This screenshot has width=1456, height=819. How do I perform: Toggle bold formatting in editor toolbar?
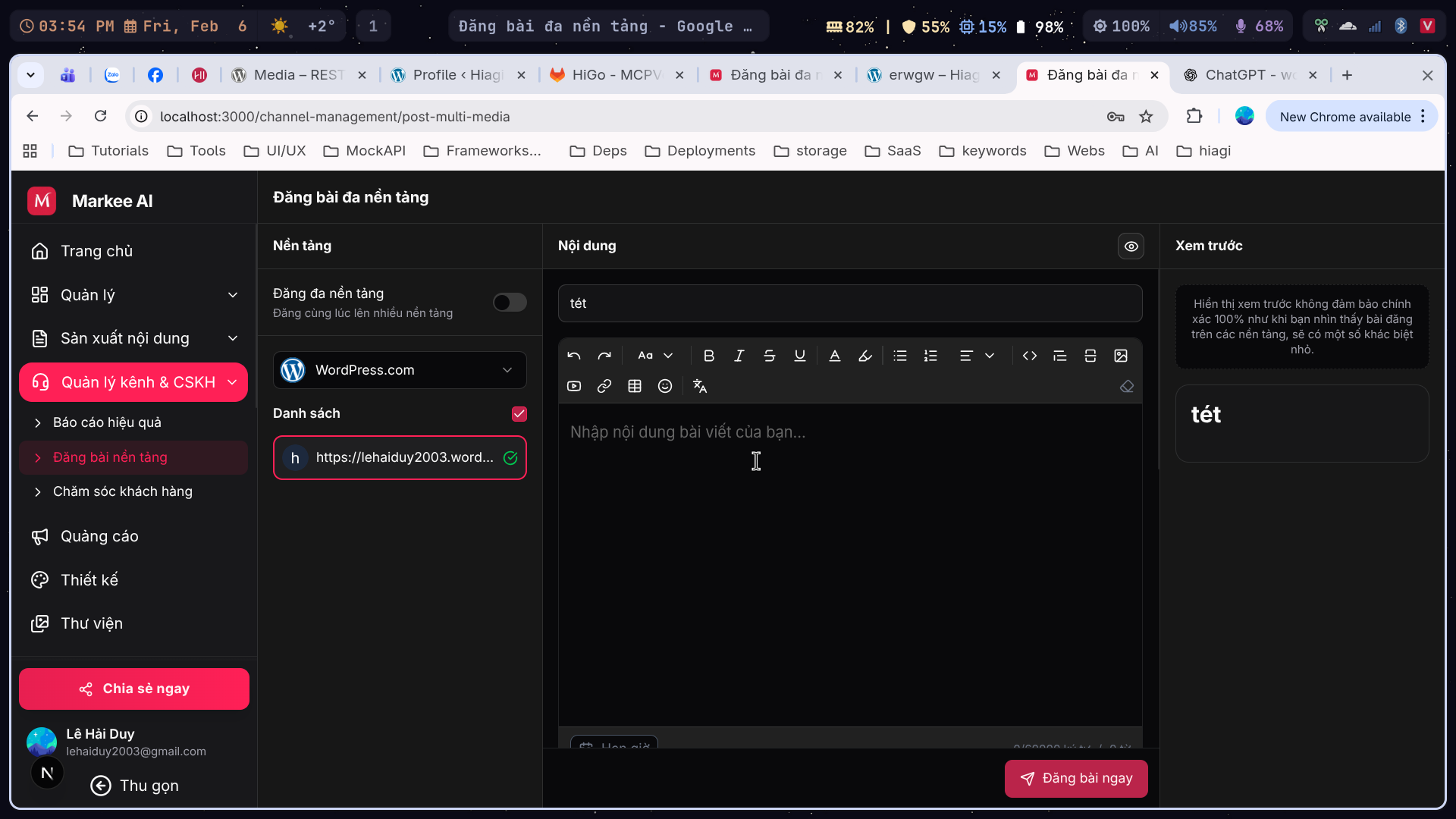[708, 356]
